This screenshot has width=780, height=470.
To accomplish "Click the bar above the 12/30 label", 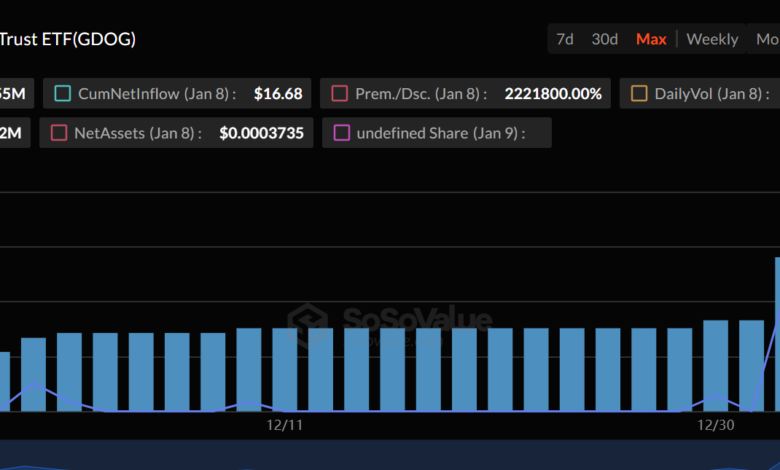I will click(x=715, y=365).
